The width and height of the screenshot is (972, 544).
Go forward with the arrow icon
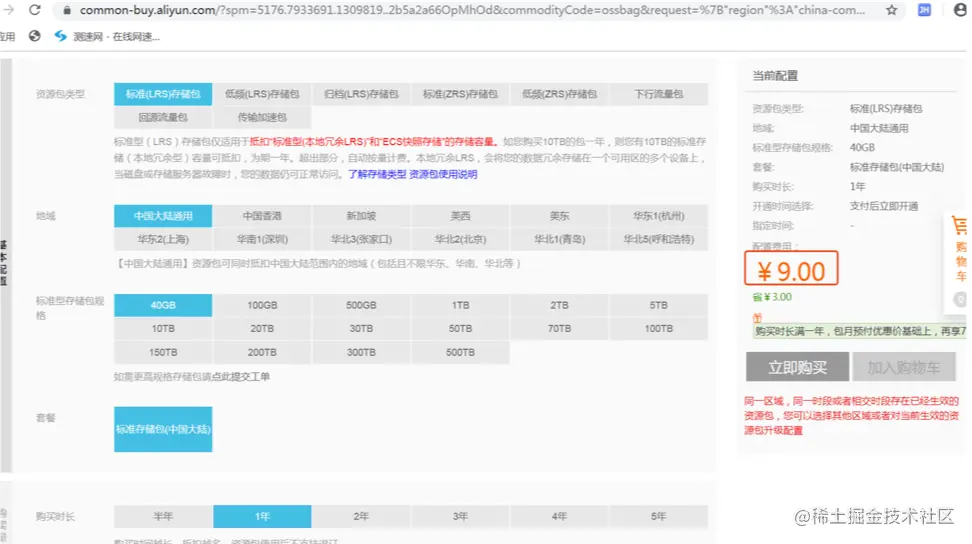tap(8, 10)
